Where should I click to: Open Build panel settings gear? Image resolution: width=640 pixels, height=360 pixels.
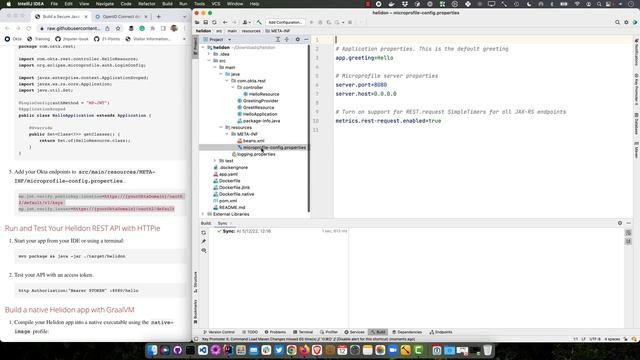pyautogui.click(x=620, y=223)
